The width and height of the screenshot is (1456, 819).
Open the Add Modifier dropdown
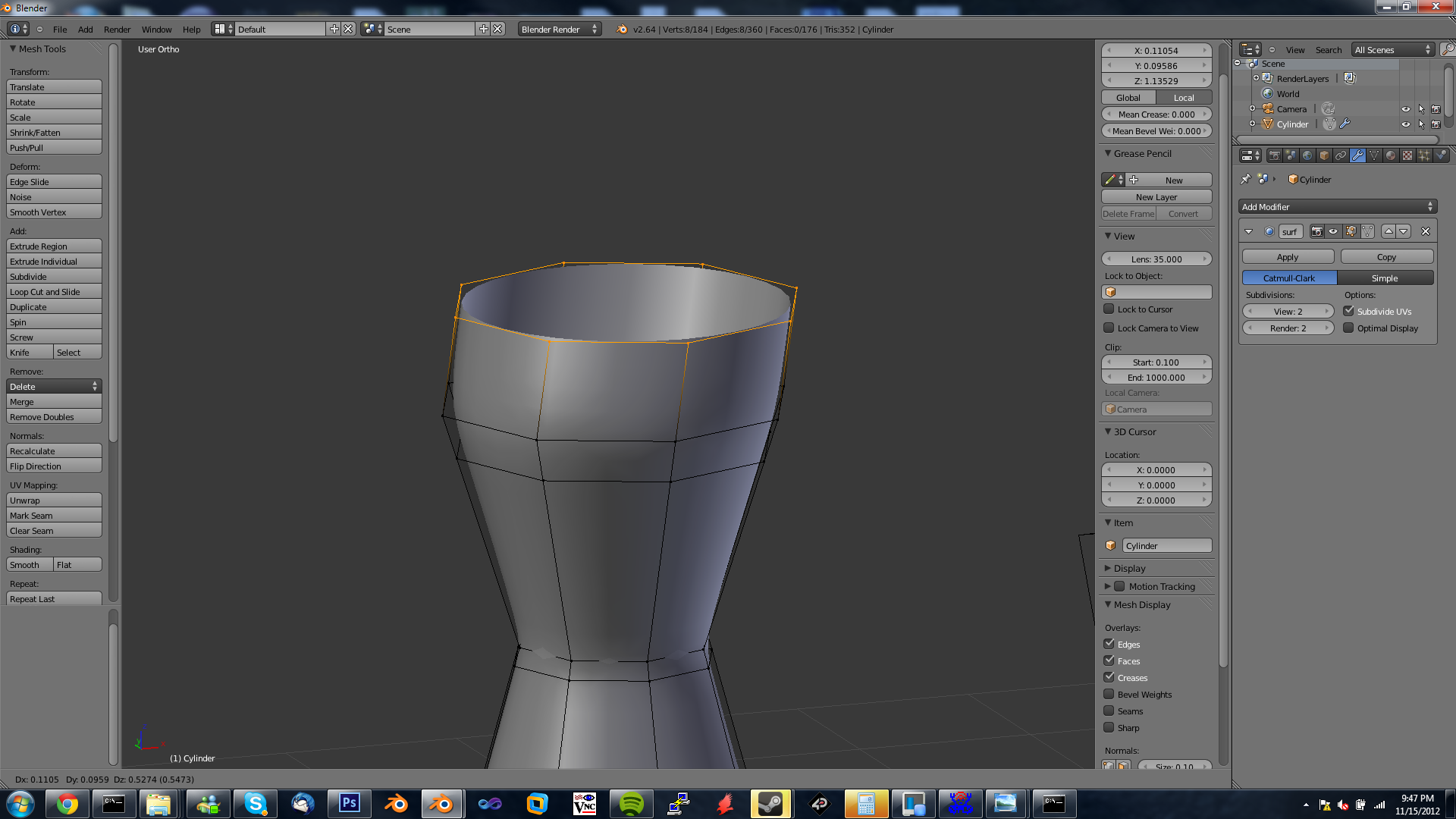pyautogui.click(x=1337, y=206)
